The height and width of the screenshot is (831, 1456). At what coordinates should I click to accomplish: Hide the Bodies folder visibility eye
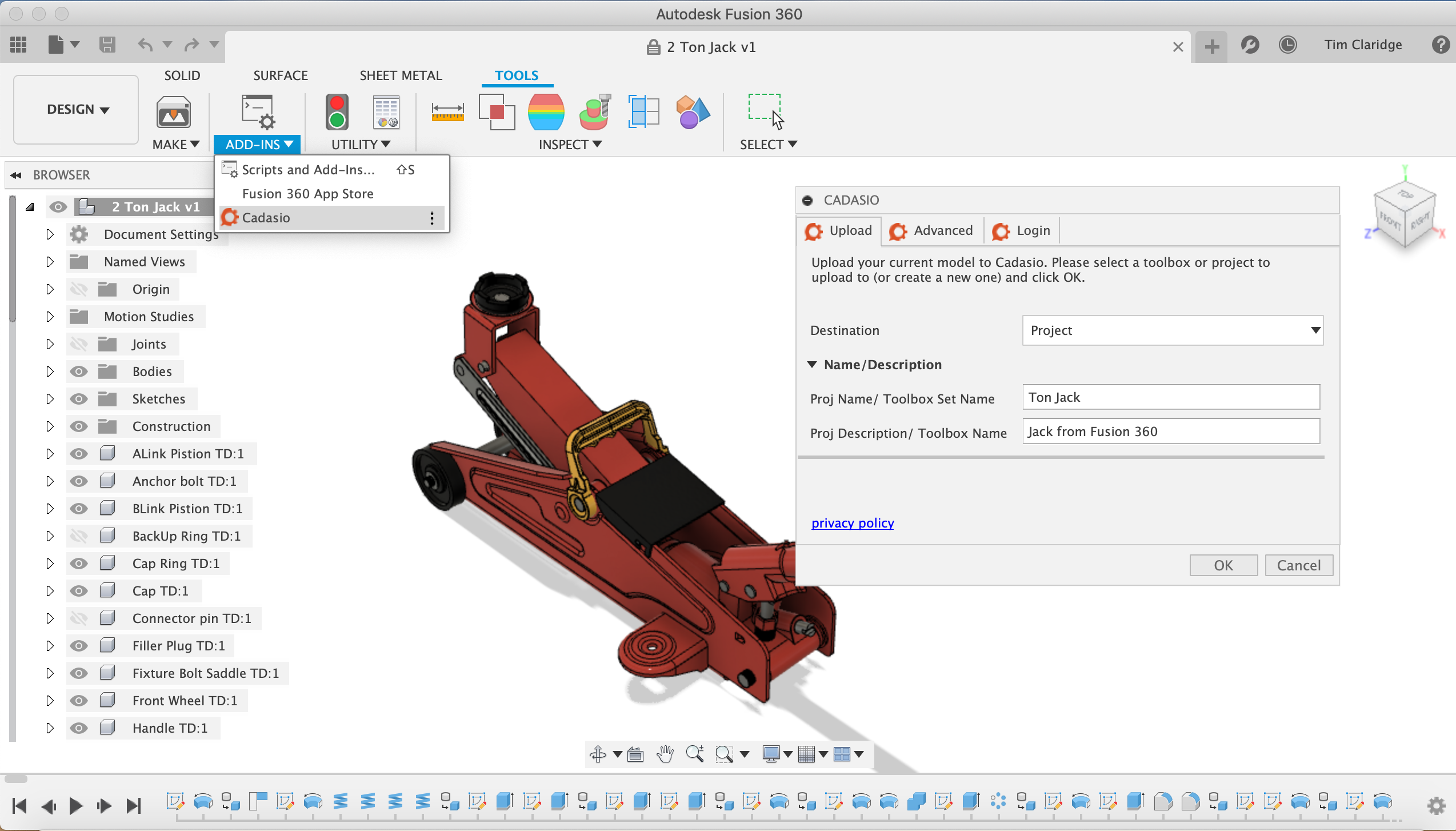pyautogui.click(x=79, y=371)
